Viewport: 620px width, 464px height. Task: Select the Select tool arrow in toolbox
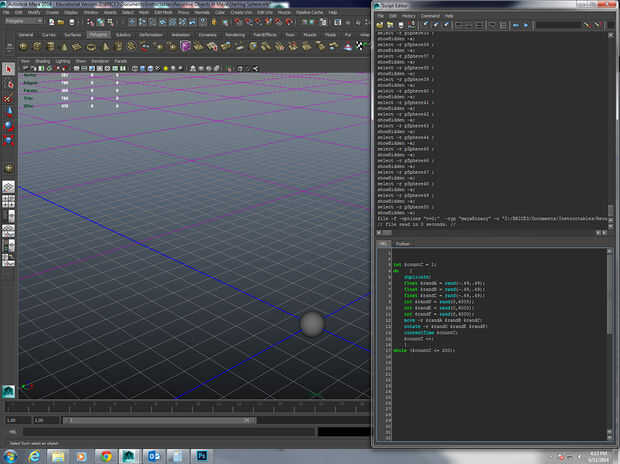click(x=8, y=69)
